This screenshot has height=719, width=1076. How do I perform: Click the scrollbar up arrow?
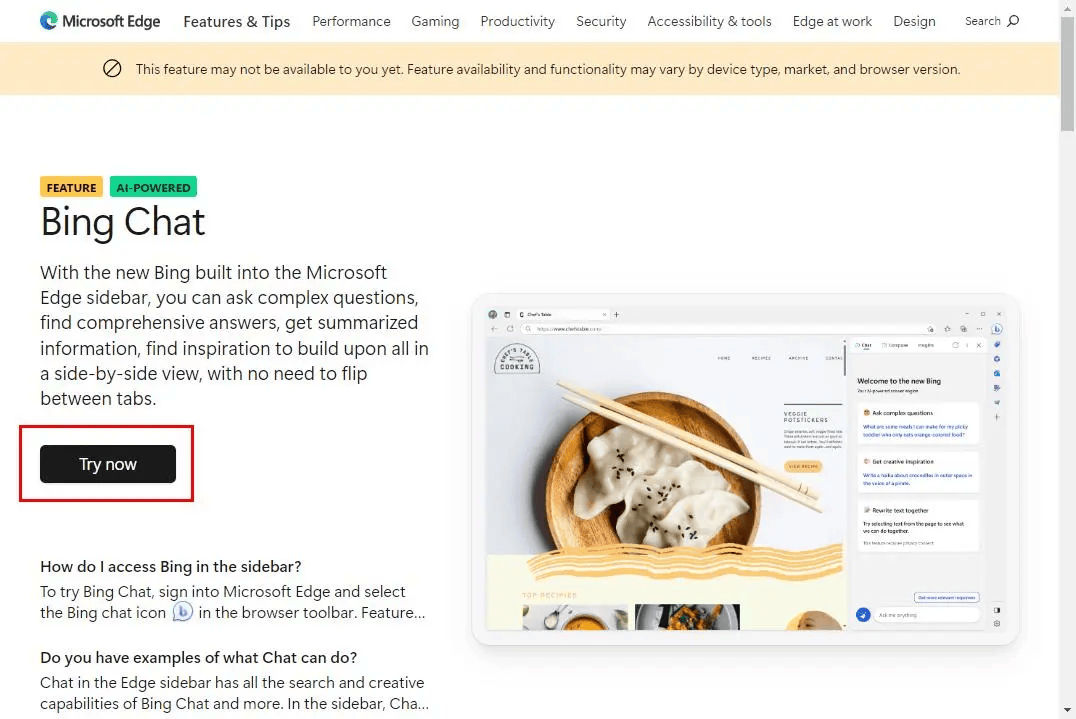click(1067, 8)
